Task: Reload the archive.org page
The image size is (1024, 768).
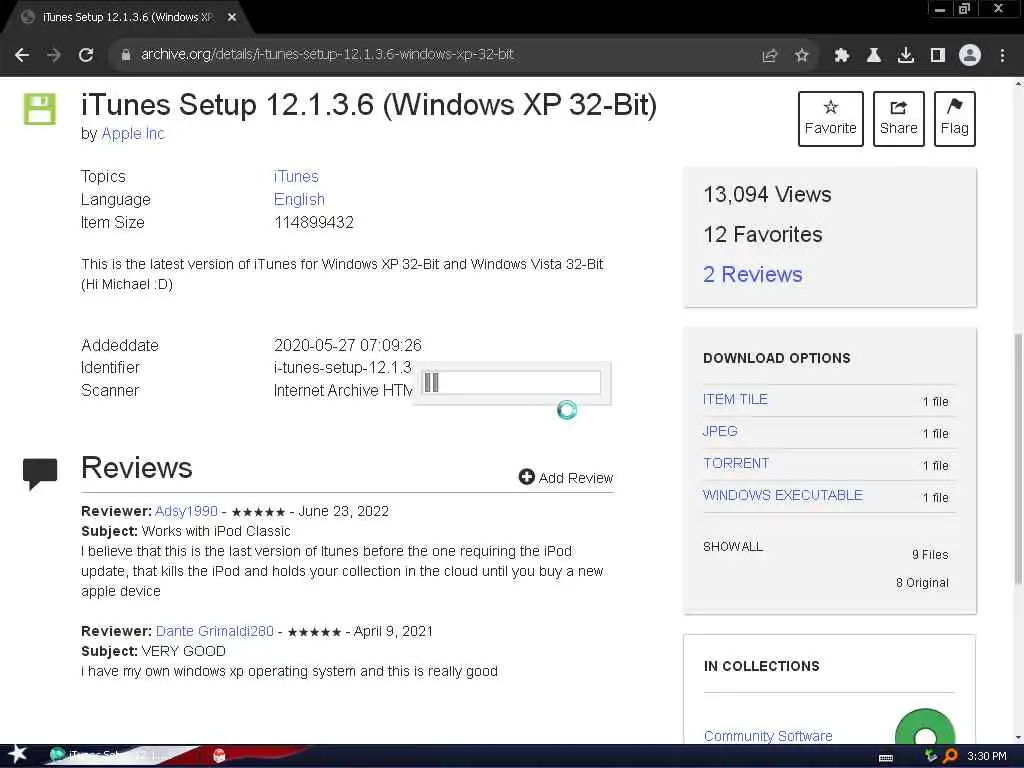Action: coord(86,55)
